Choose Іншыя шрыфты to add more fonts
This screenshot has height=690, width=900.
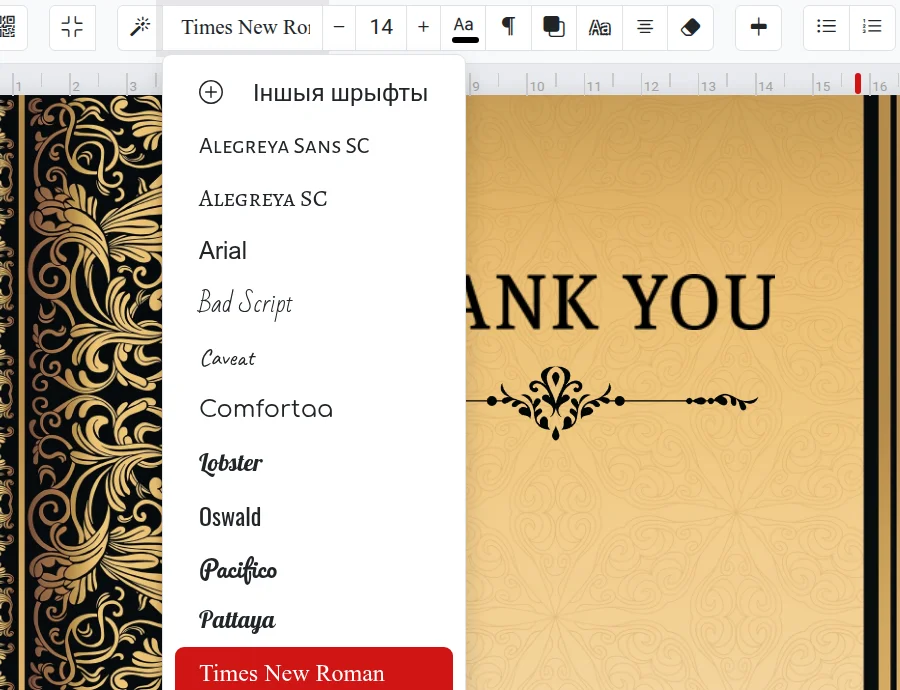click(x=313, y=92)
